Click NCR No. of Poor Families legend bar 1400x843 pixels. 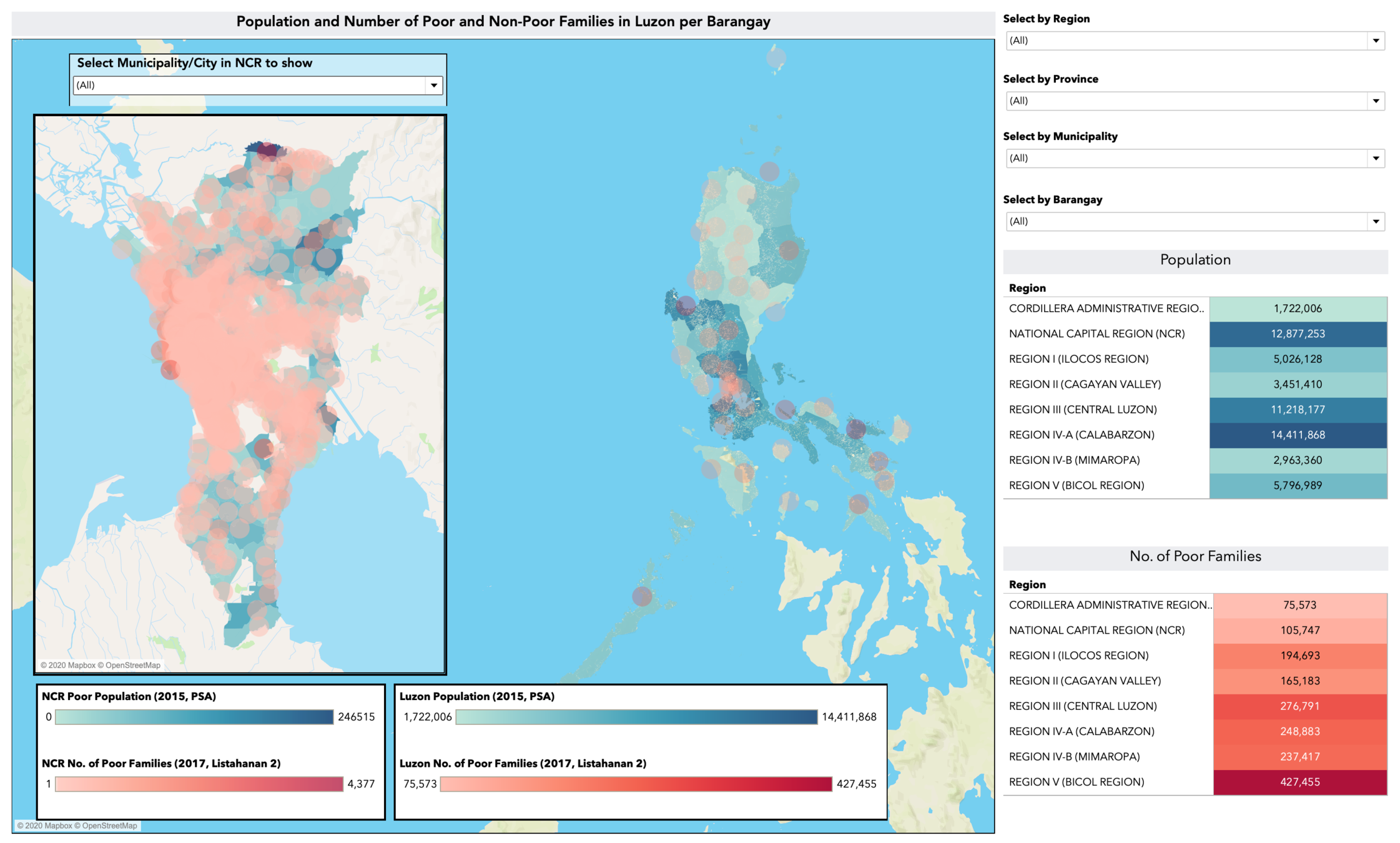(x=199, y=784)
